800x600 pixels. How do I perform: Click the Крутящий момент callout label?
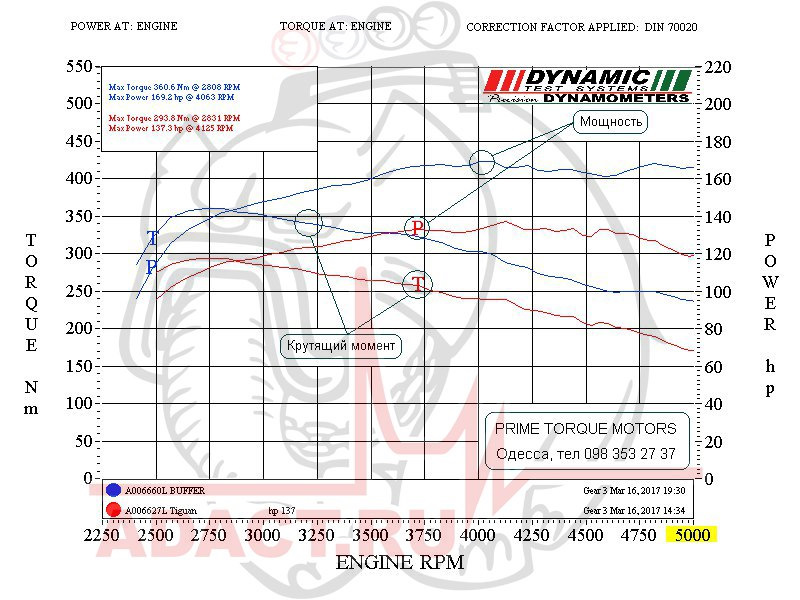[x=341, y=346]
